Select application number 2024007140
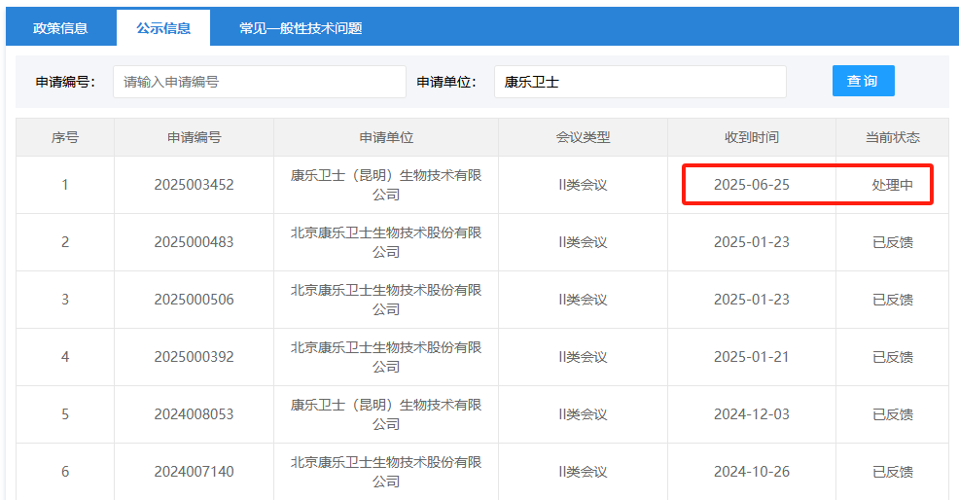The height and width of the screenshot is (500, 959). [194, 472]
